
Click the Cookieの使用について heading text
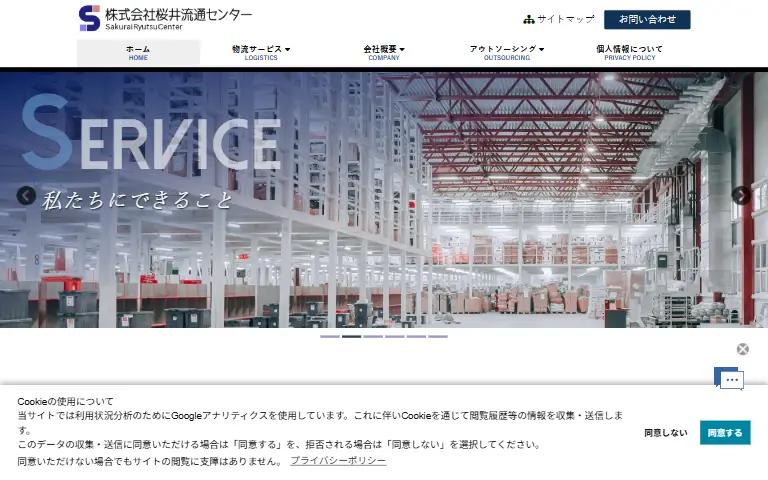click(65, 401)
